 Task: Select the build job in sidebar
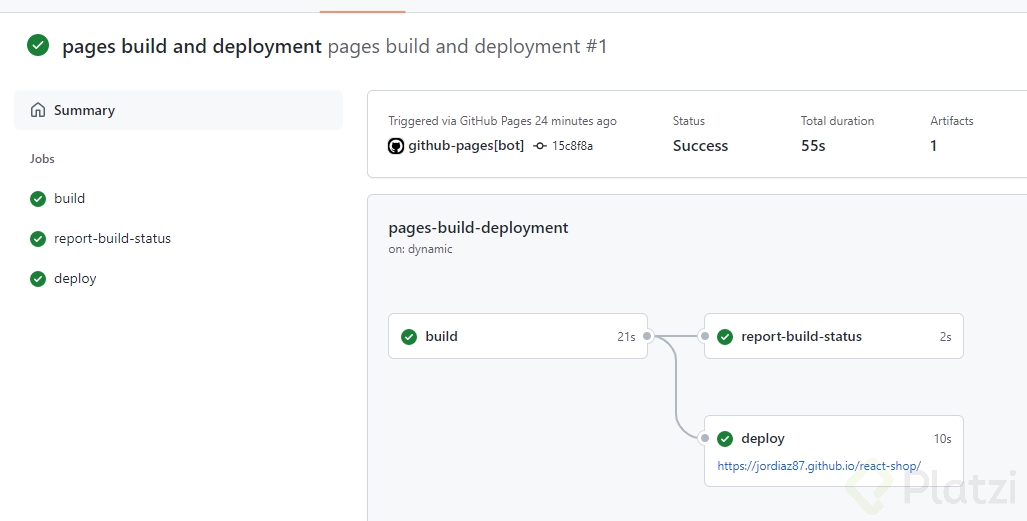(69, 199)
